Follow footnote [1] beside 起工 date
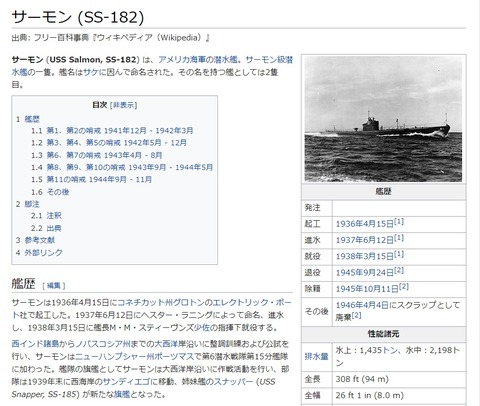The height and width of the screenshot is (406, 480). (x=399, y=222)
